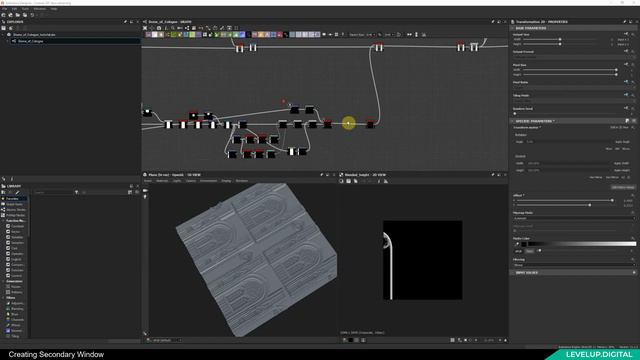Click the Apply Width button
The width and height of the screenshot is (640, 360).
click(x=621, y=163)
